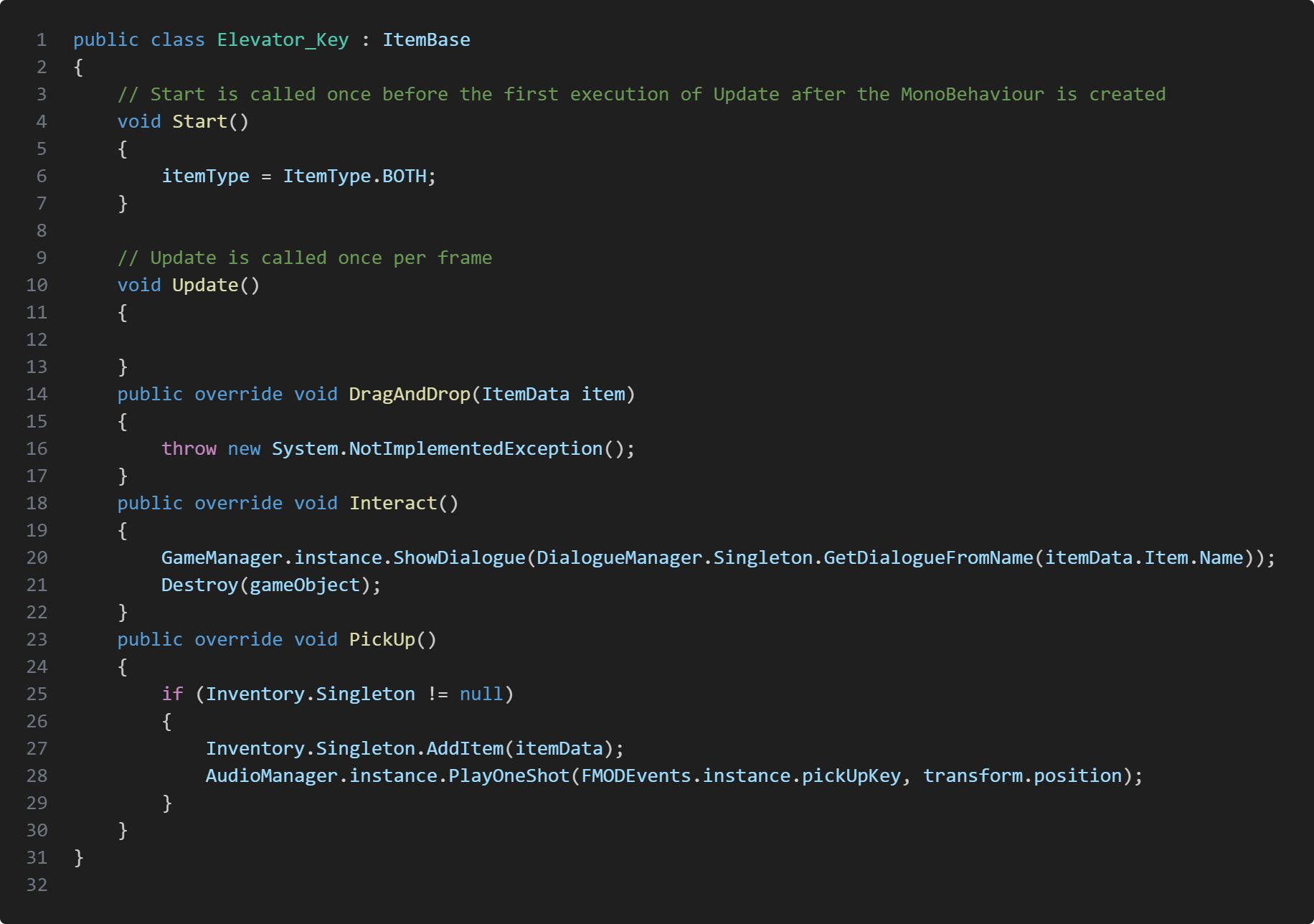Image resolution: width=1314 pixels, height=924 pixels.
Task: Click the PickUp method name
Action: point(382,640)
